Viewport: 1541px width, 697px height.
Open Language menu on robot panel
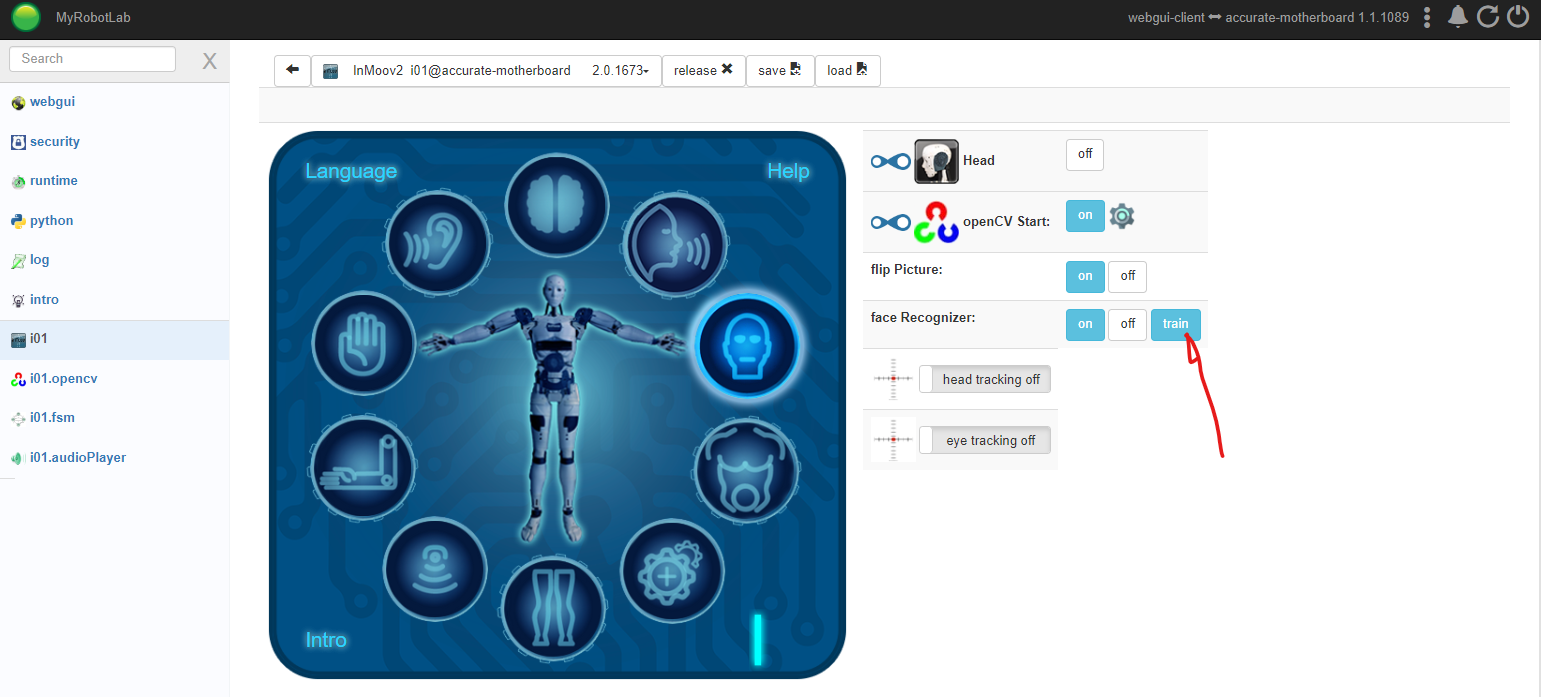tap(351, 171)
